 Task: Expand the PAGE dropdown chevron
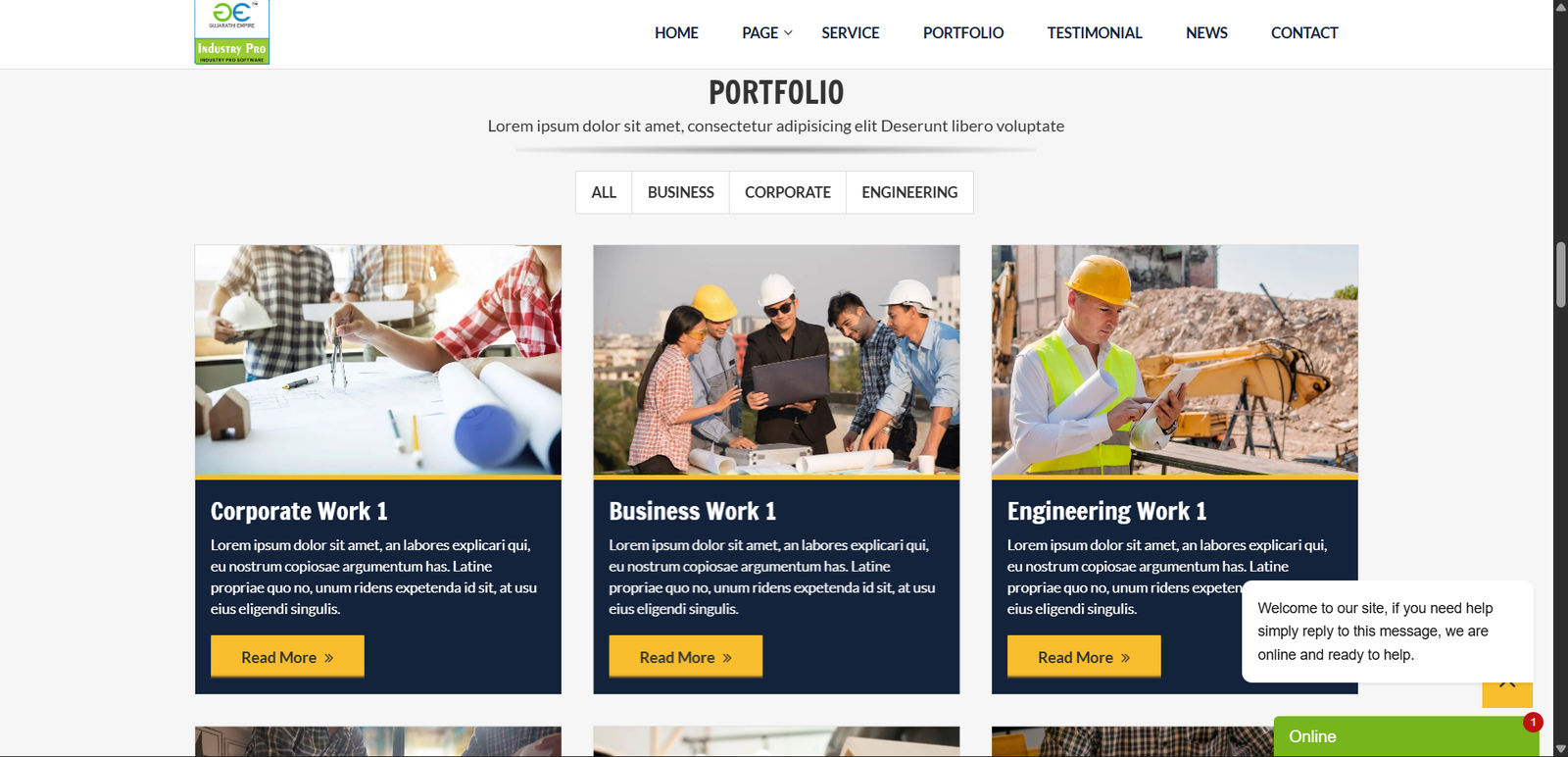788,33
